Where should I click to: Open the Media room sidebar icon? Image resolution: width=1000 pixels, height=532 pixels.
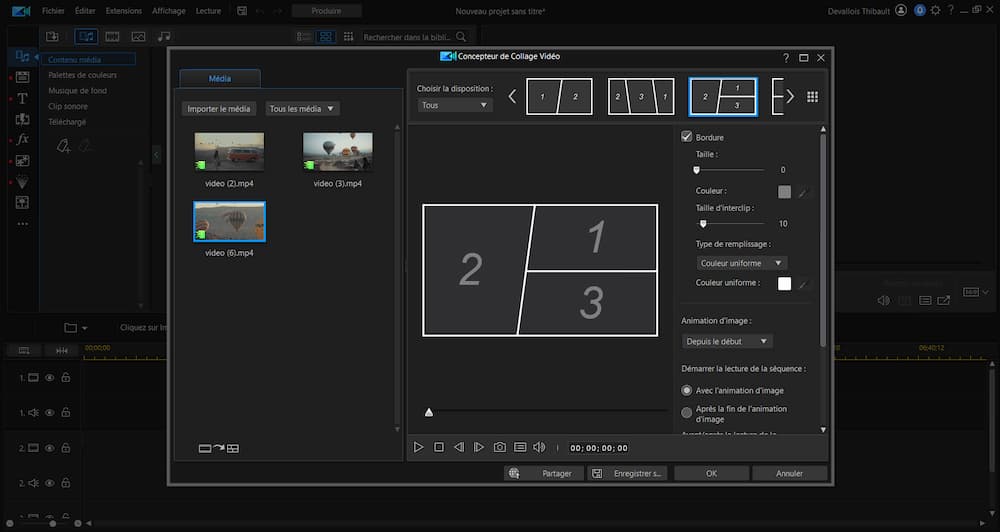click(x=22, y=57)
